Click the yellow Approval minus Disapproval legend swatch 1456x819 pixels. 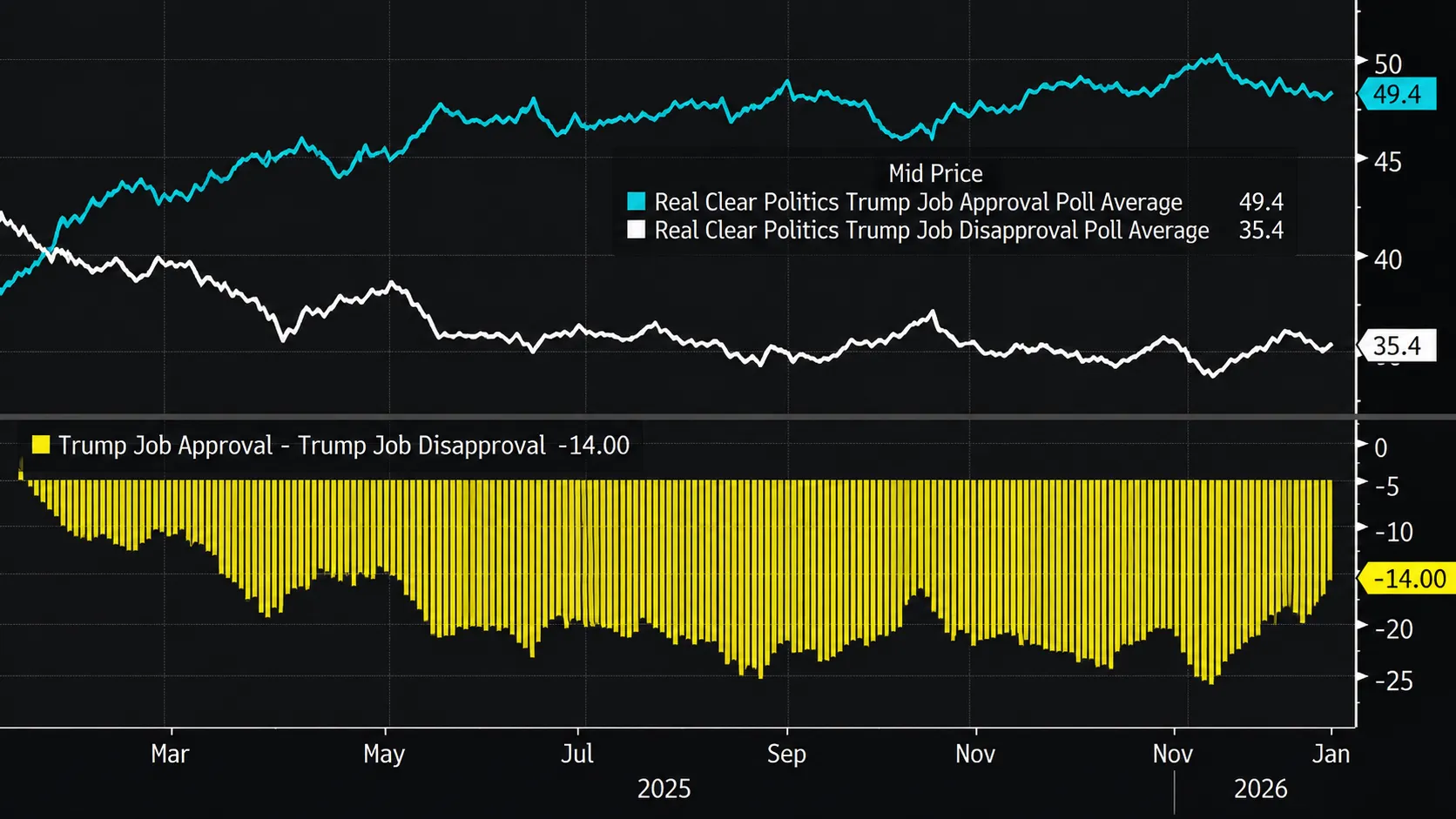pyautogui.click(x=41, y=445)
